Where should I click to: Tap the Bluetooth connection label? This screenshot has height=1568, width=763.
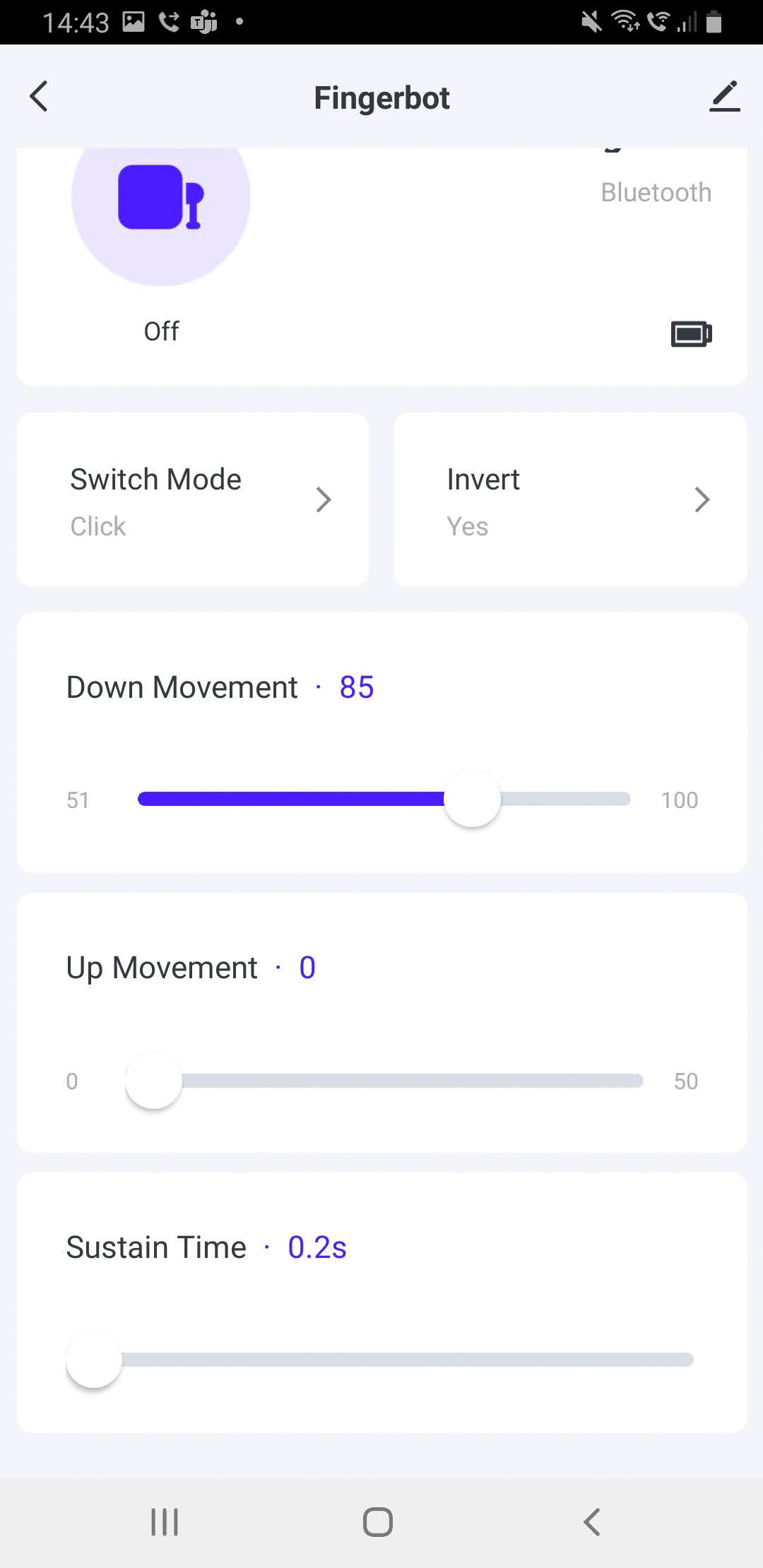[656, 192]
